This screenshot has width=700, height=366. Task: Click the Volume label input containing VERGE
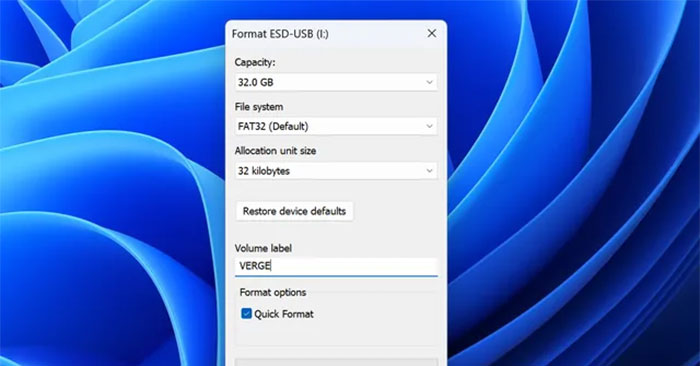[x=336, y=266]
